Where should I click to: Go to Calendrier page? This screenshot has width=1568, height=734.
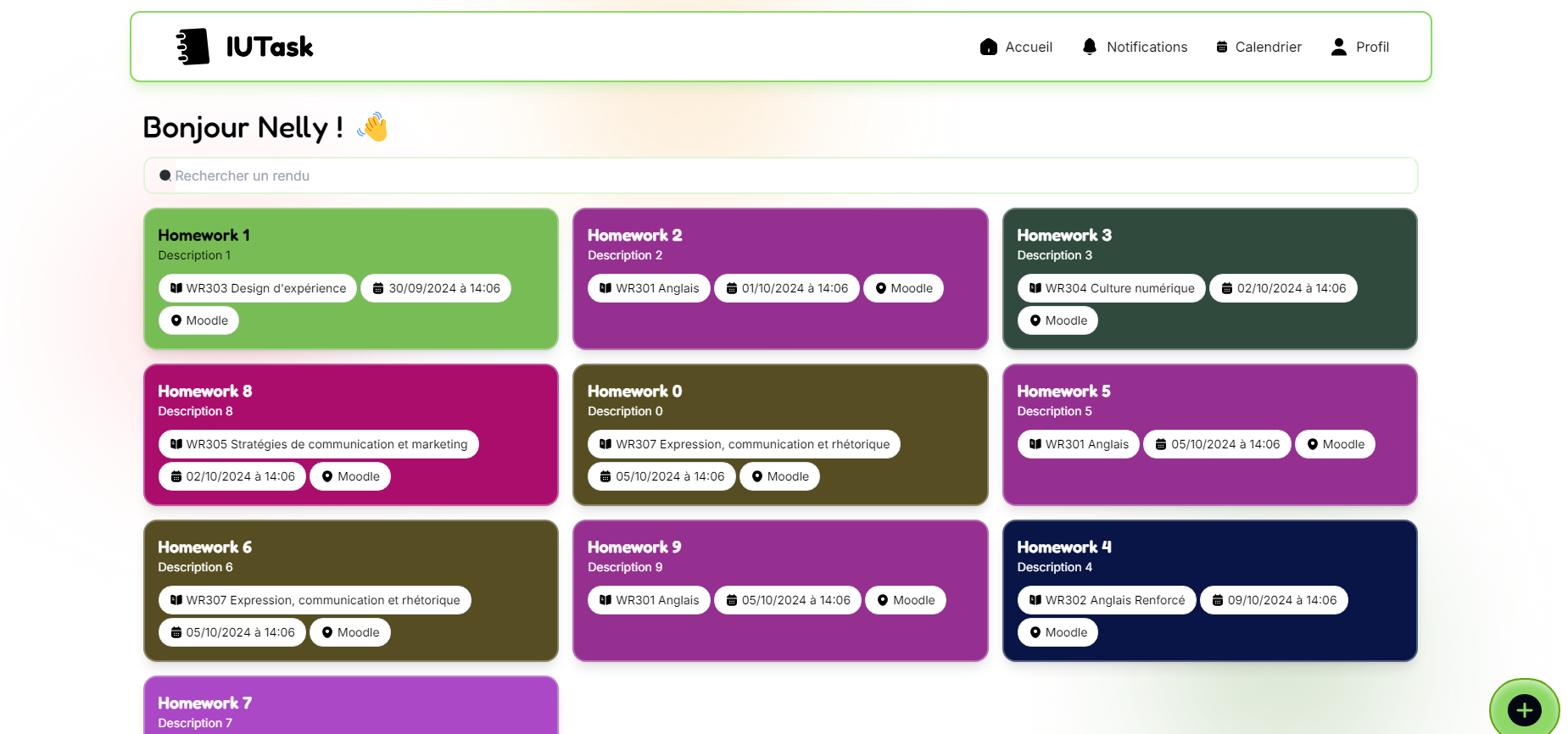point(1268,47)
